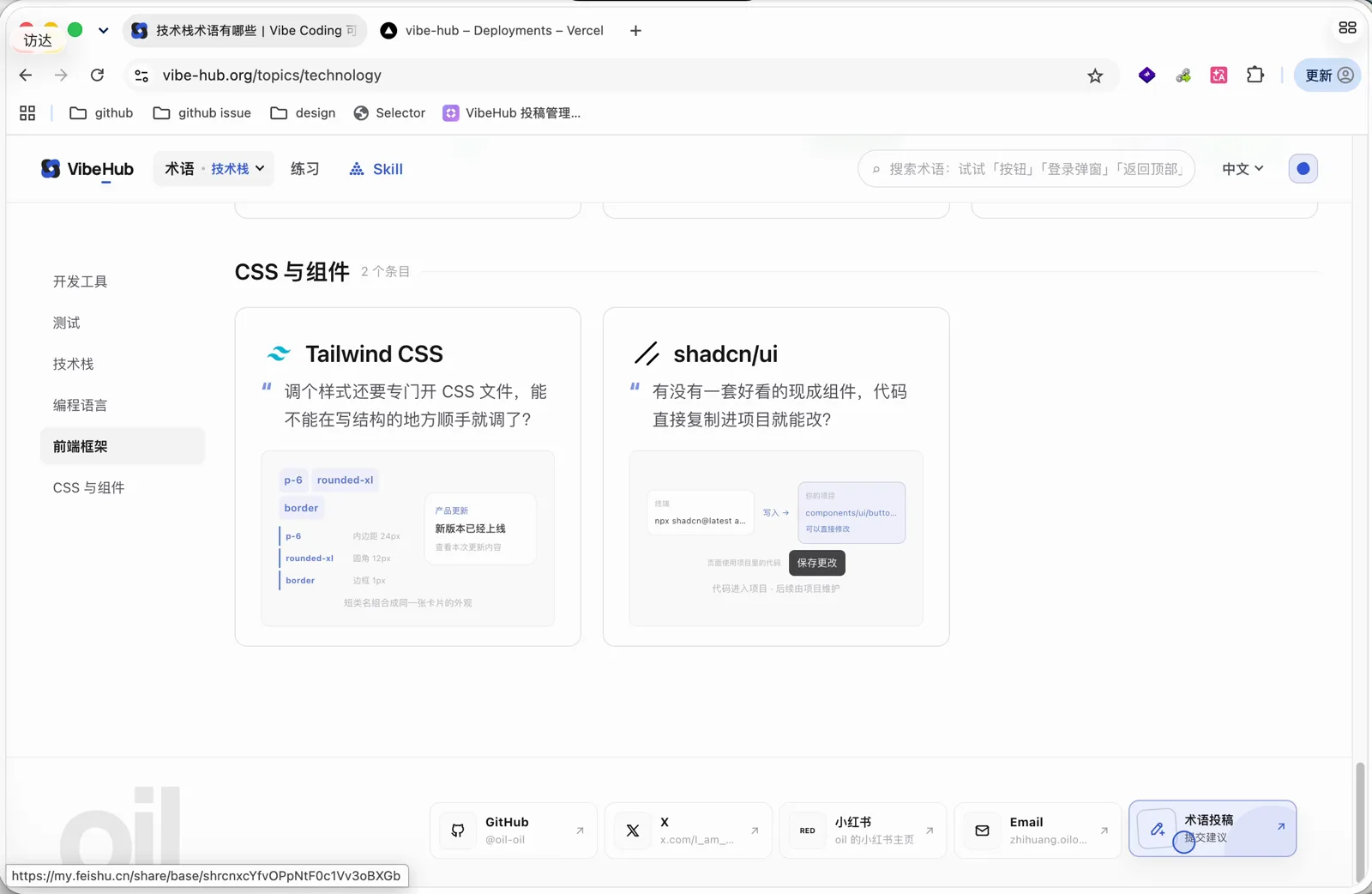Click the blue theme toggle circle
The height and width of the screenshot is (894, 1372).
[1303, 169]
